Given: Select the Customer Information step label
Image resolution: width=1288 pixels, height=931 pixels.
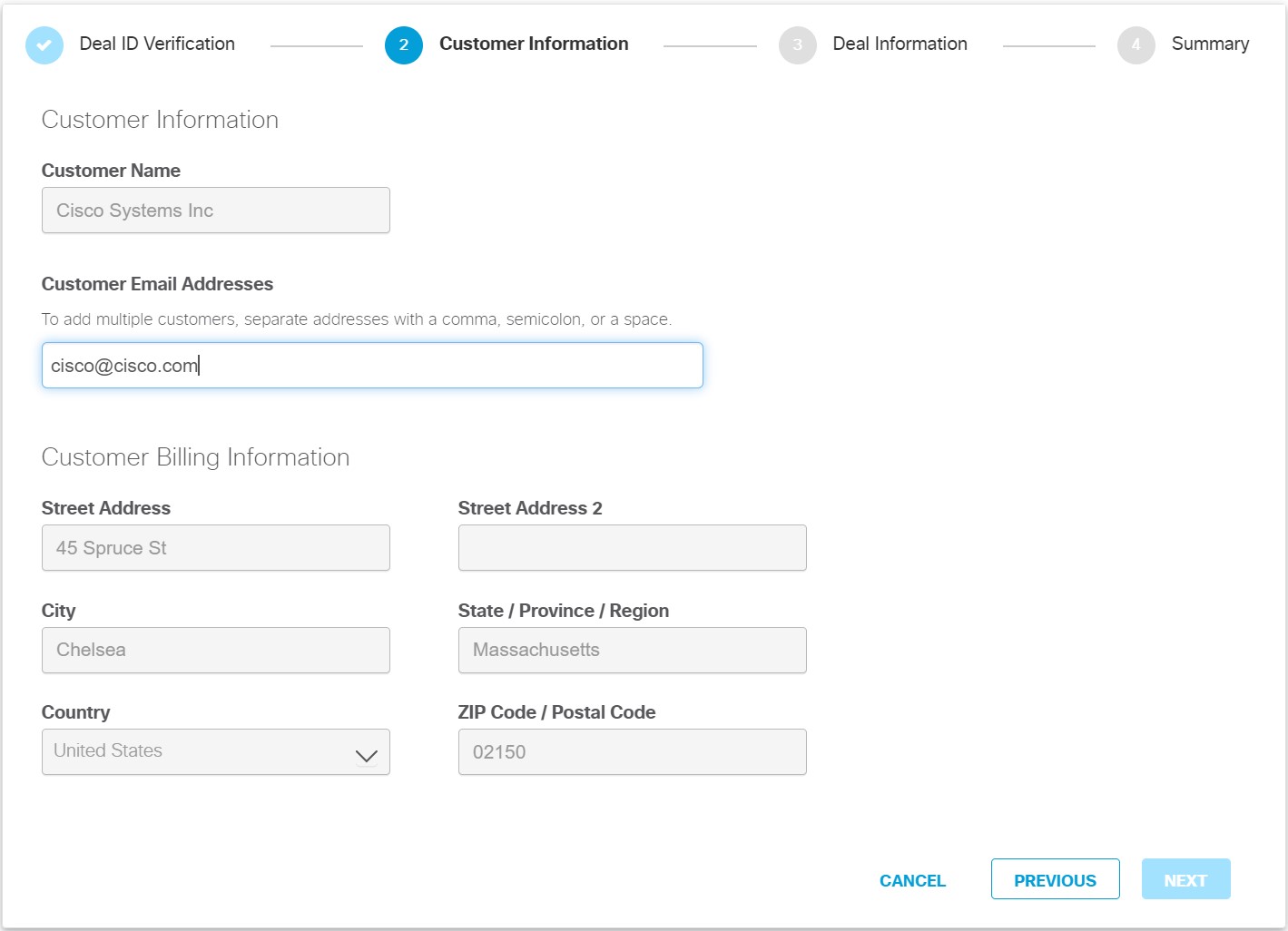Looking at the screenshot, I should pos(534,44).
